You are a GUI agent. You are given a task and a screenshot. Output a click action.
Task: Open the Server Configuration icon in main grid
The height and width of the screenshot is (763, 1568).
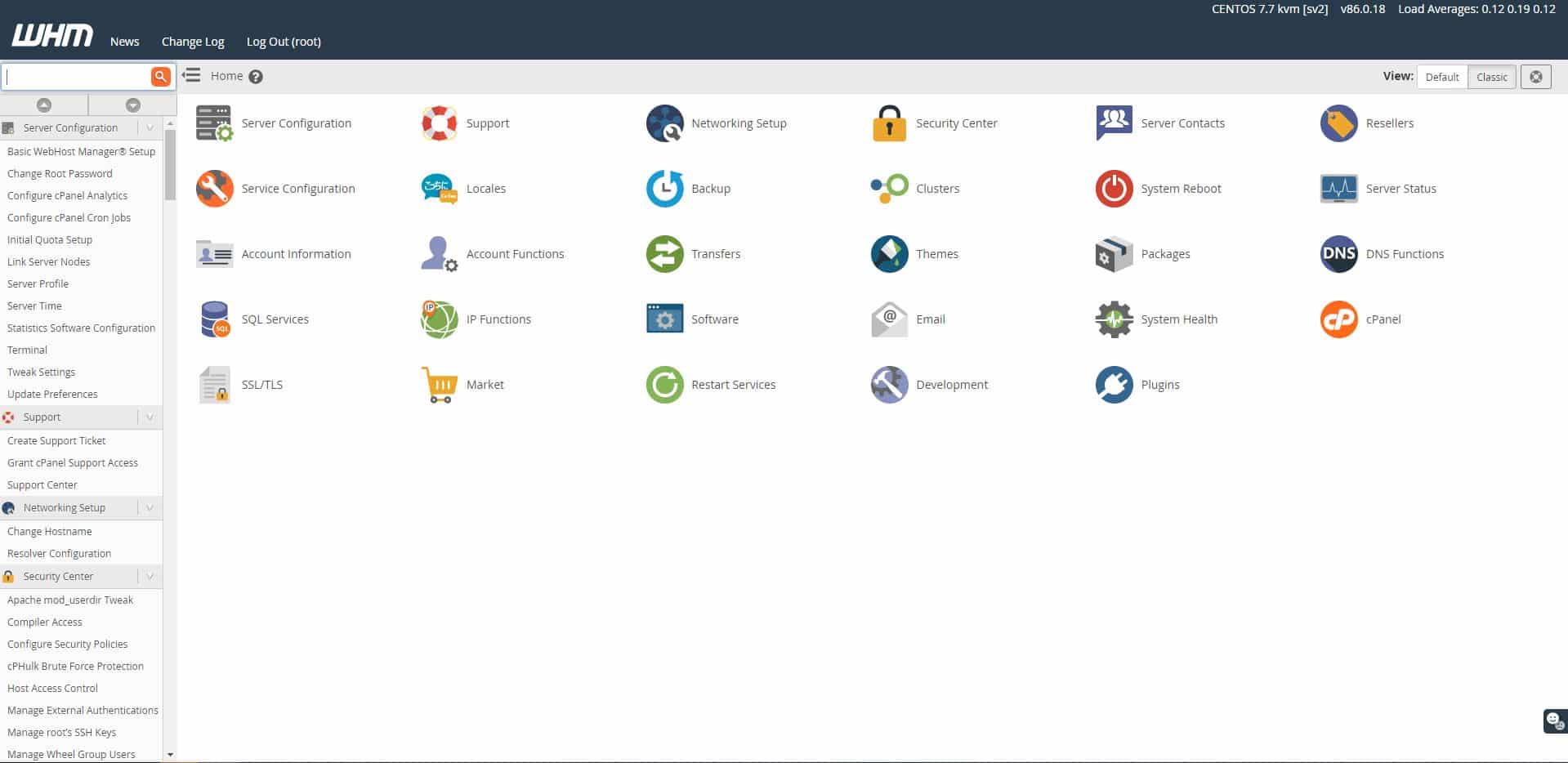[214, 123]
